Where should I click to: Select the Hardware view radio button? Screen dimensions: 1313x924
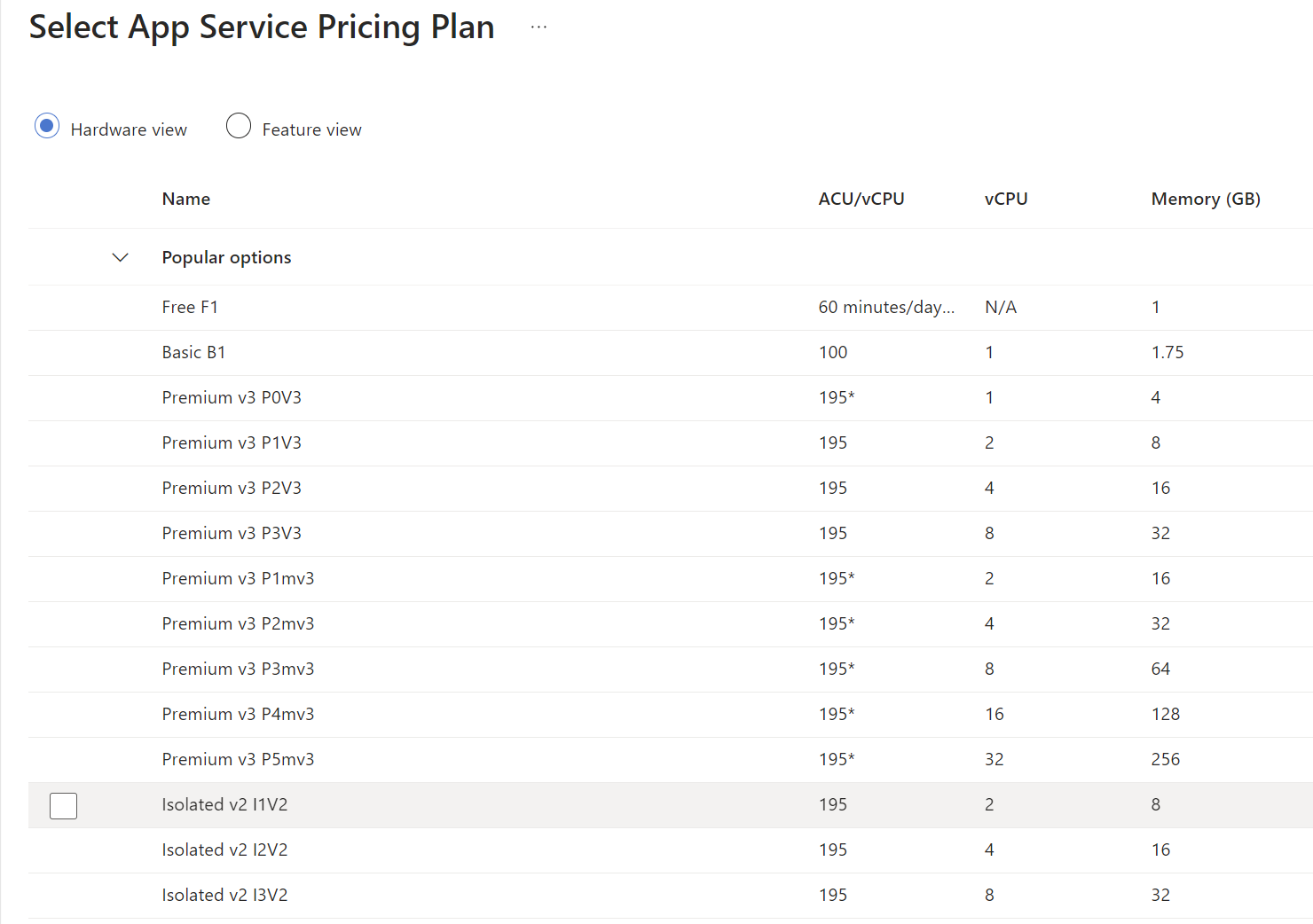tap(47, 126)
